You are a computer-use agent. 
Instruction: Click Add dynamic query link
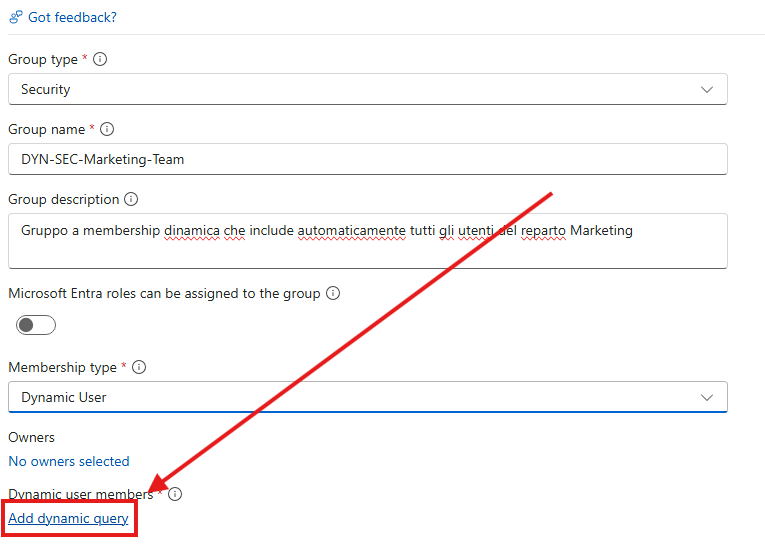(x=68, y=518)
